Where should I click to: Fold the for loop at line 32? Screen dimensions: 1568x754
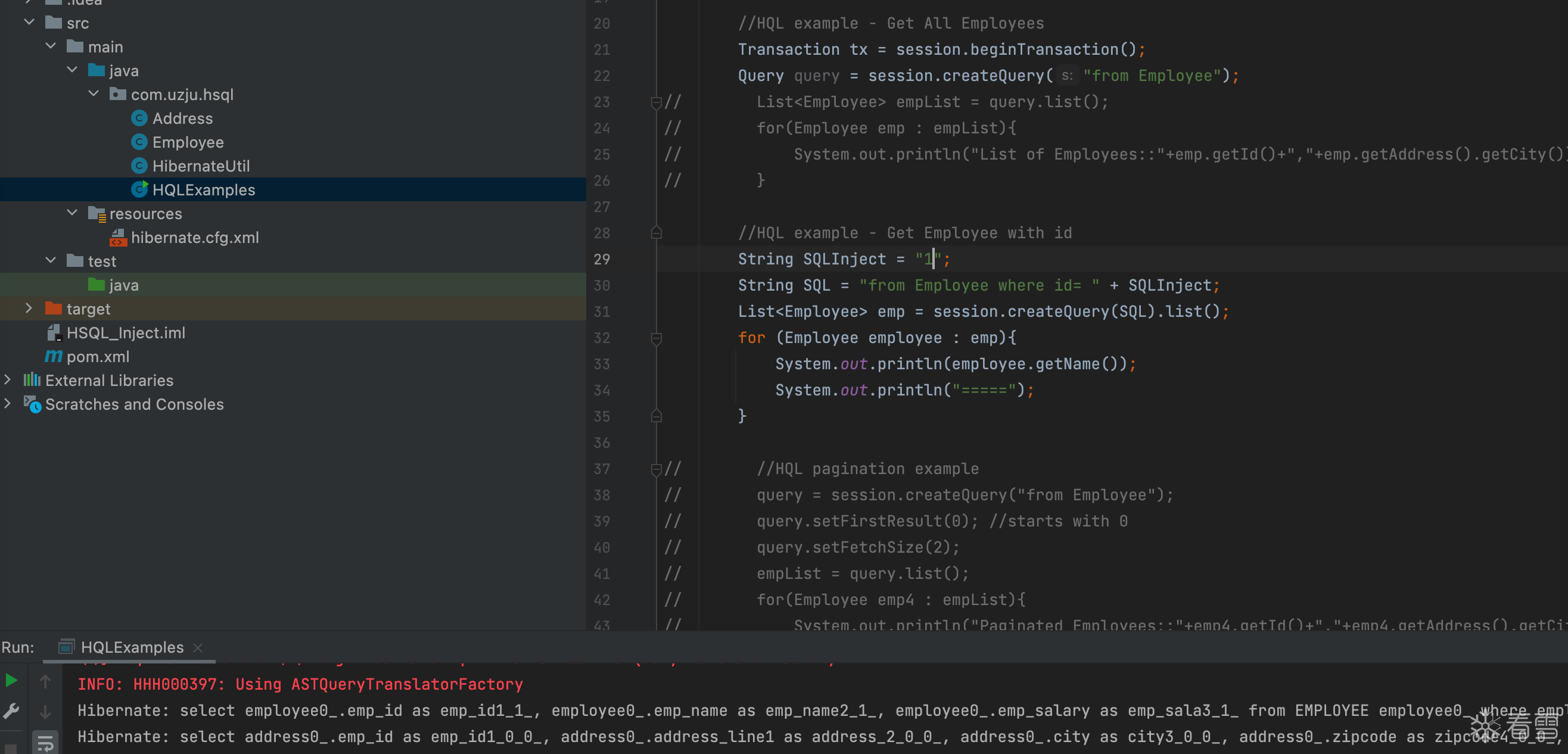[656, 338]
